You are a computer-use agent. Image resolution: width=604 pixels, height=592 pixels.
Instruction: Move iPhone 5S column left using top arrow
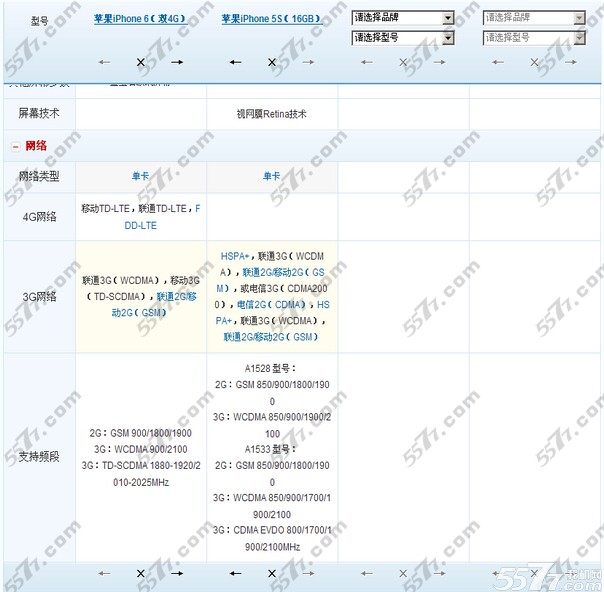point(235,62)
